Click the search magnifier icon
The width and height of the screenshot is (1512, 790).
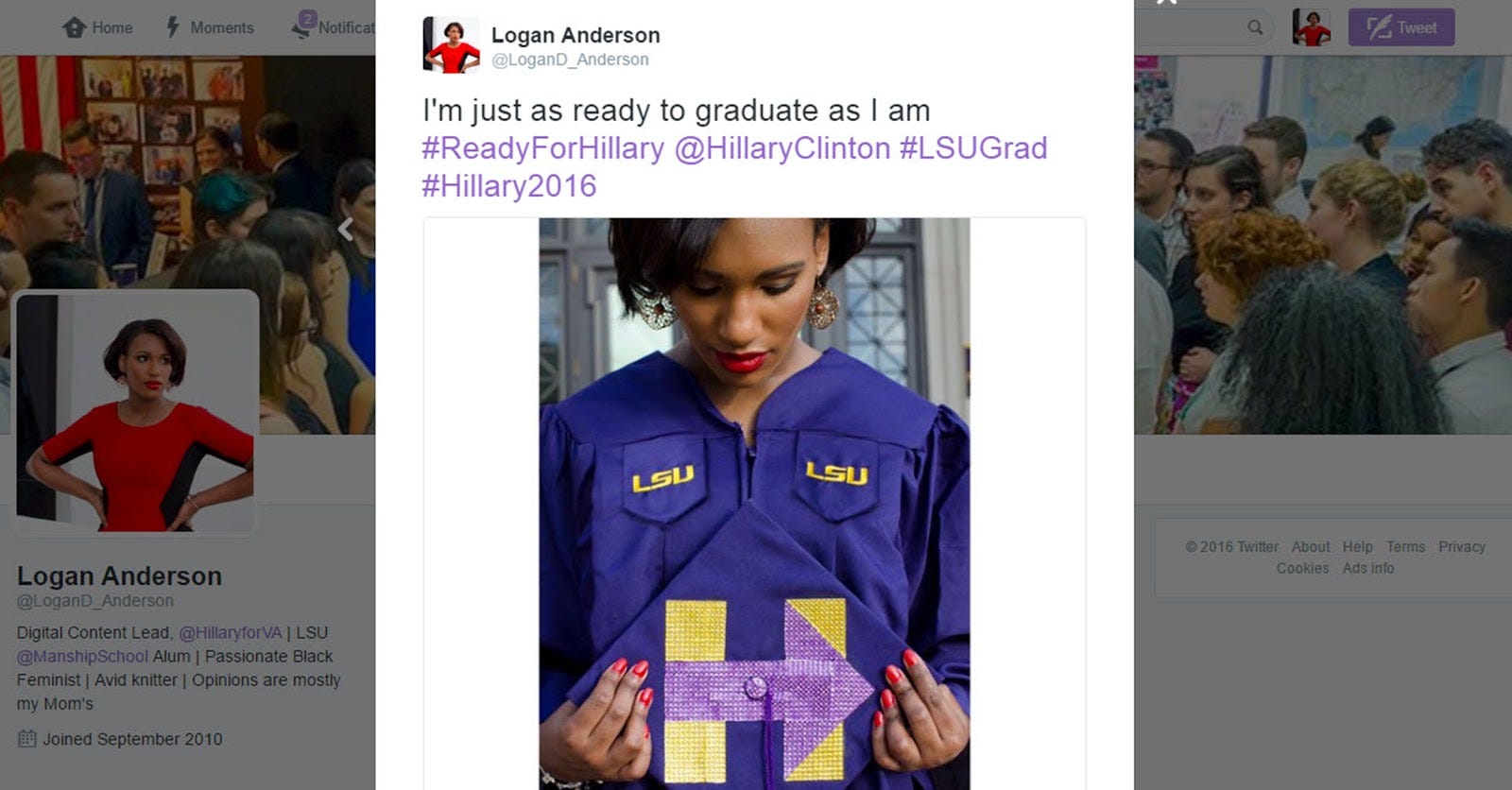pos(1255,27)
